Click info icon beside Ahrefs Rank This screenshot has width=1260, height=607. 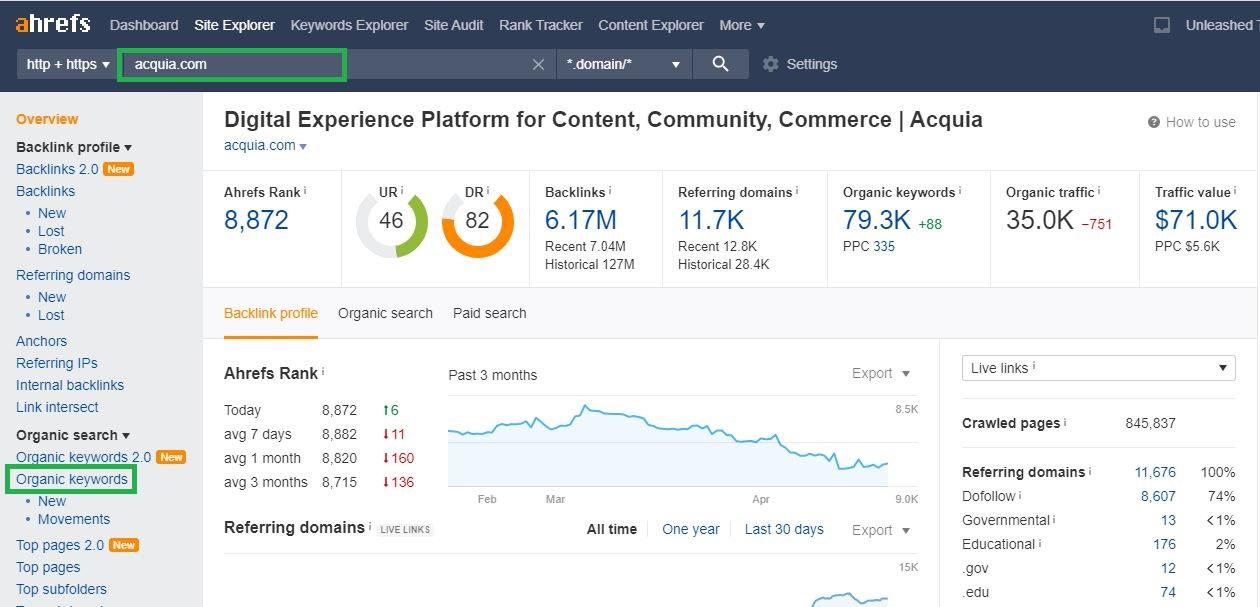[305, 191]
